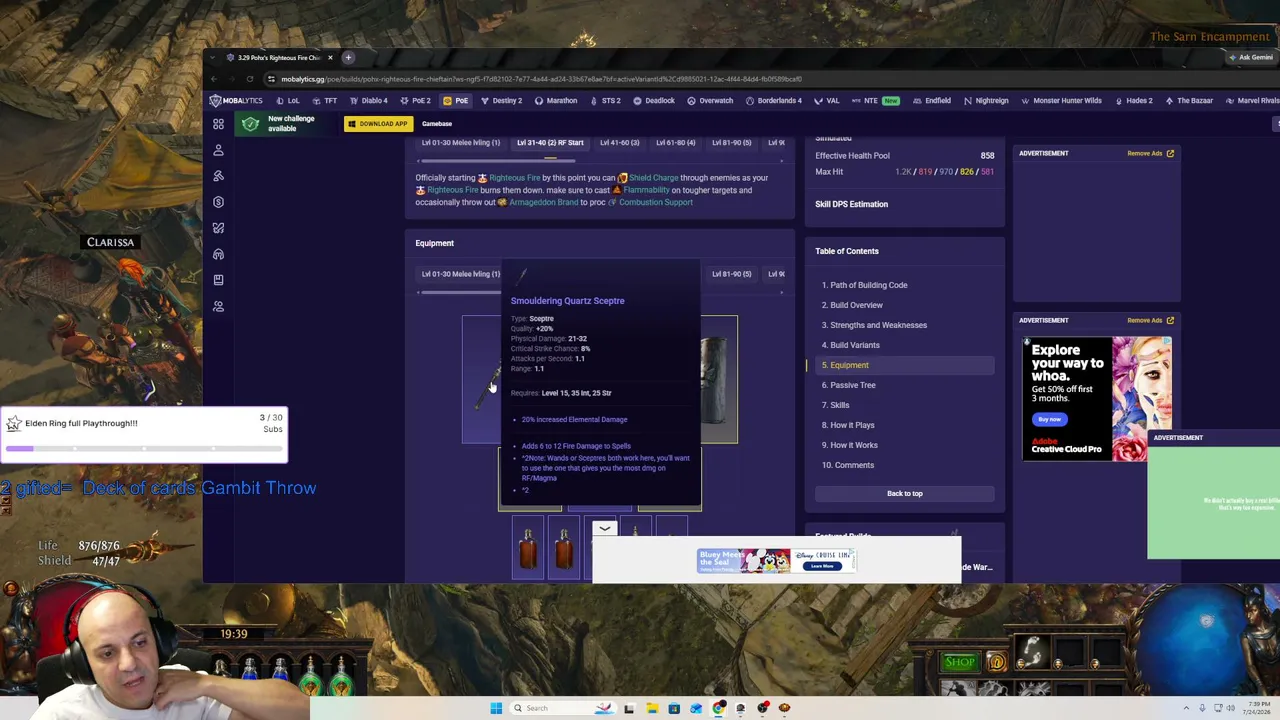Select the Equipment section Lvl 01-30 Melee lvling tab
The width and height of the screenshot is (1280, 720).
point(460,274)
